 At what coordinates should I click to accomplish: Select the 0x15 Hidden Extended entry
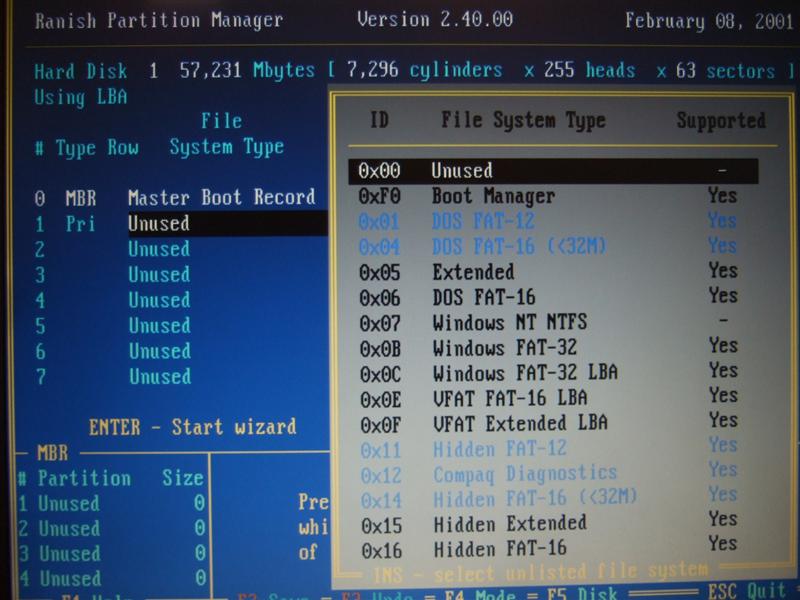point(548,523)
